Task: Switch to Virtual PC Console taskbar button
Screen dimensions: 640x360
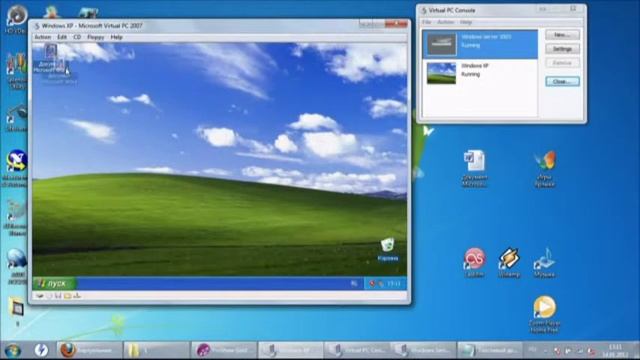Action: pos(357,350)
